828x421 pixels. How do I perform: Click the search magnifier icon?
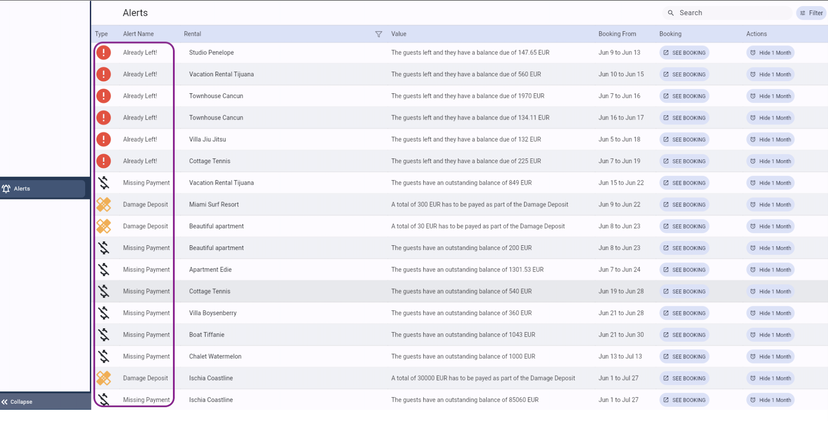point(671,13)
